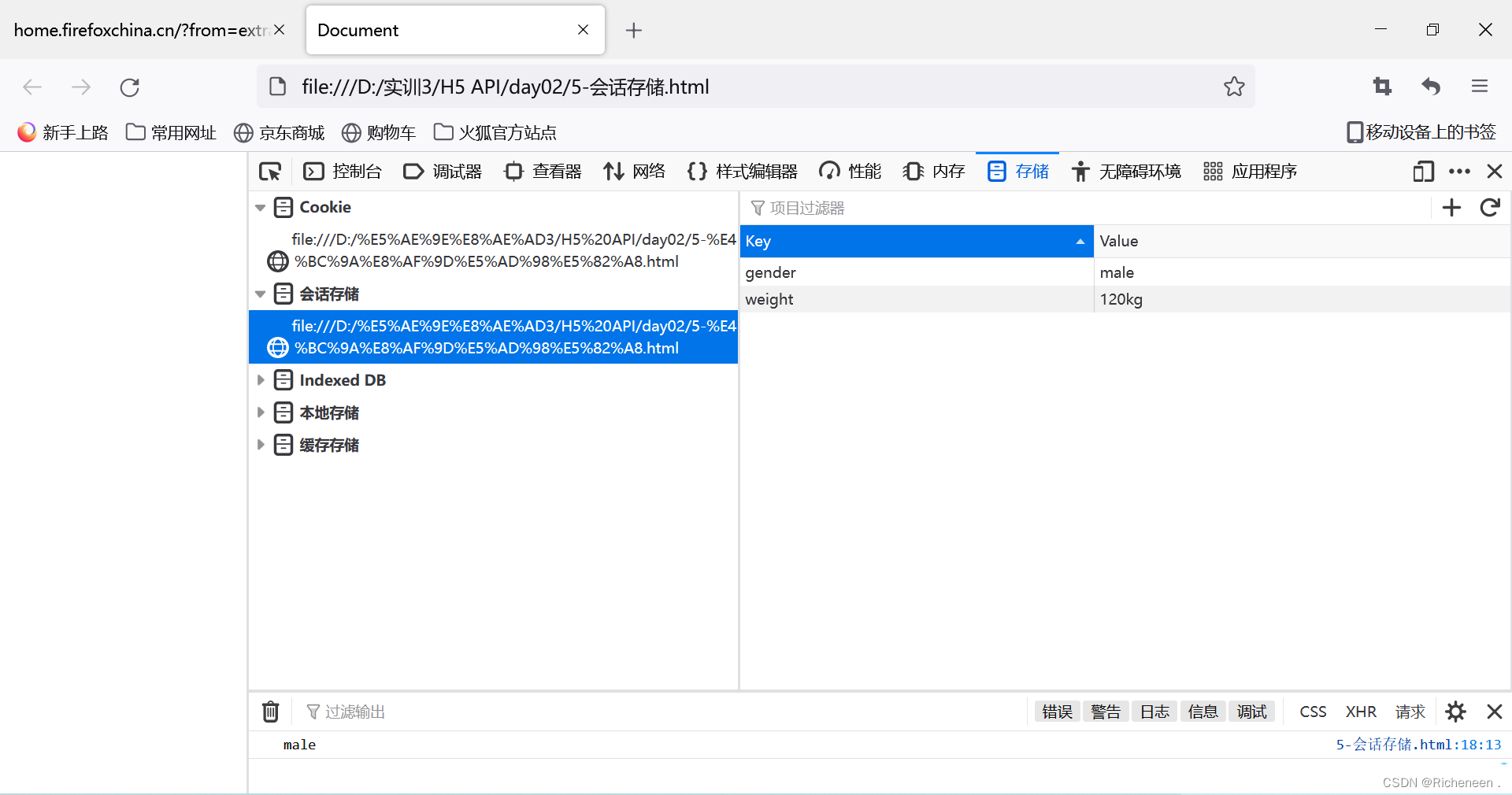This screenshot has height=795, width=1512.
Task: Open the 样式编辑器 style editor tab
Action: pyautogui.click(x=742, y=172)
